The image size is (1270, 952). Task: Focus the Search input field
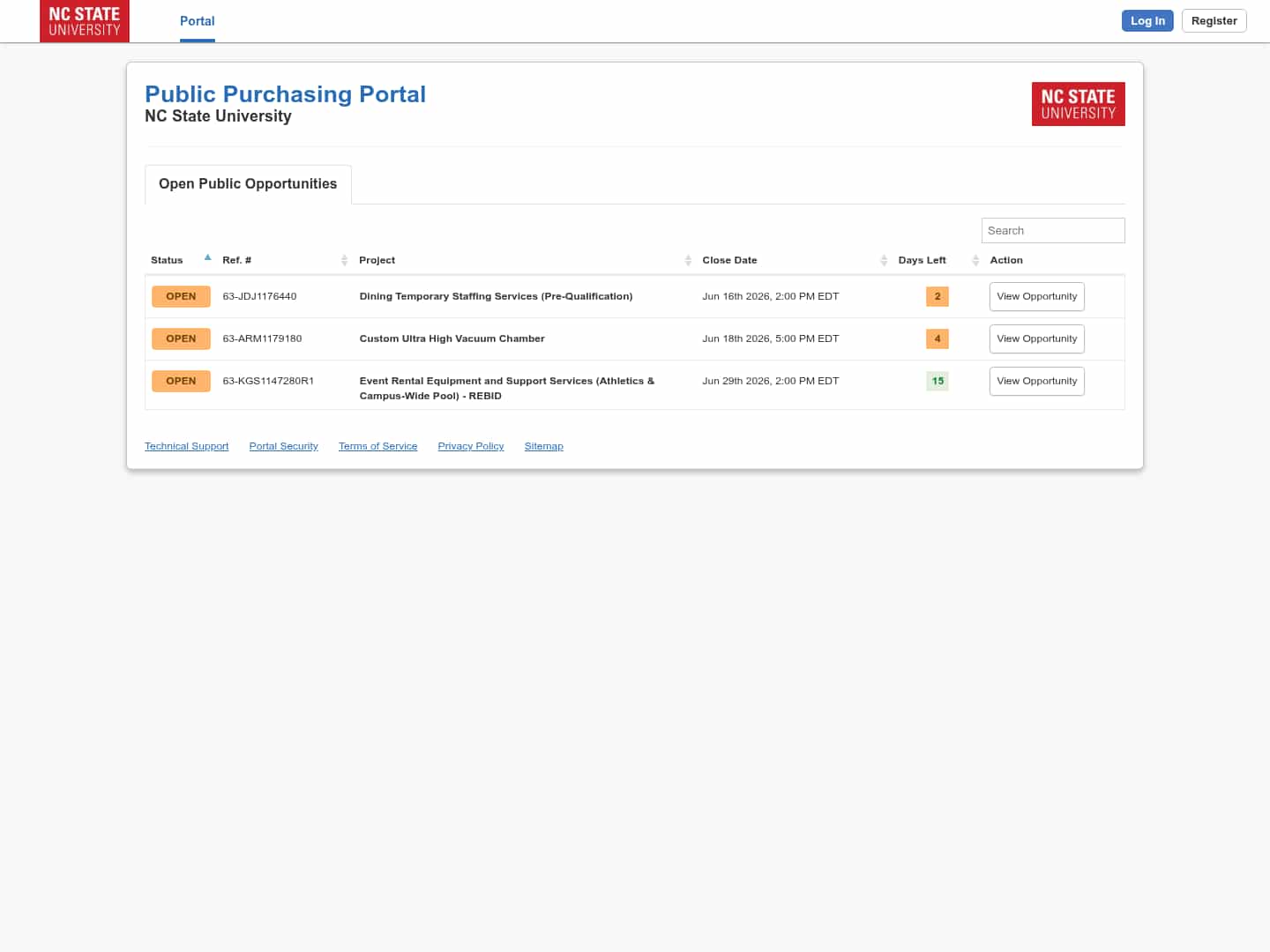[1053, 230]
